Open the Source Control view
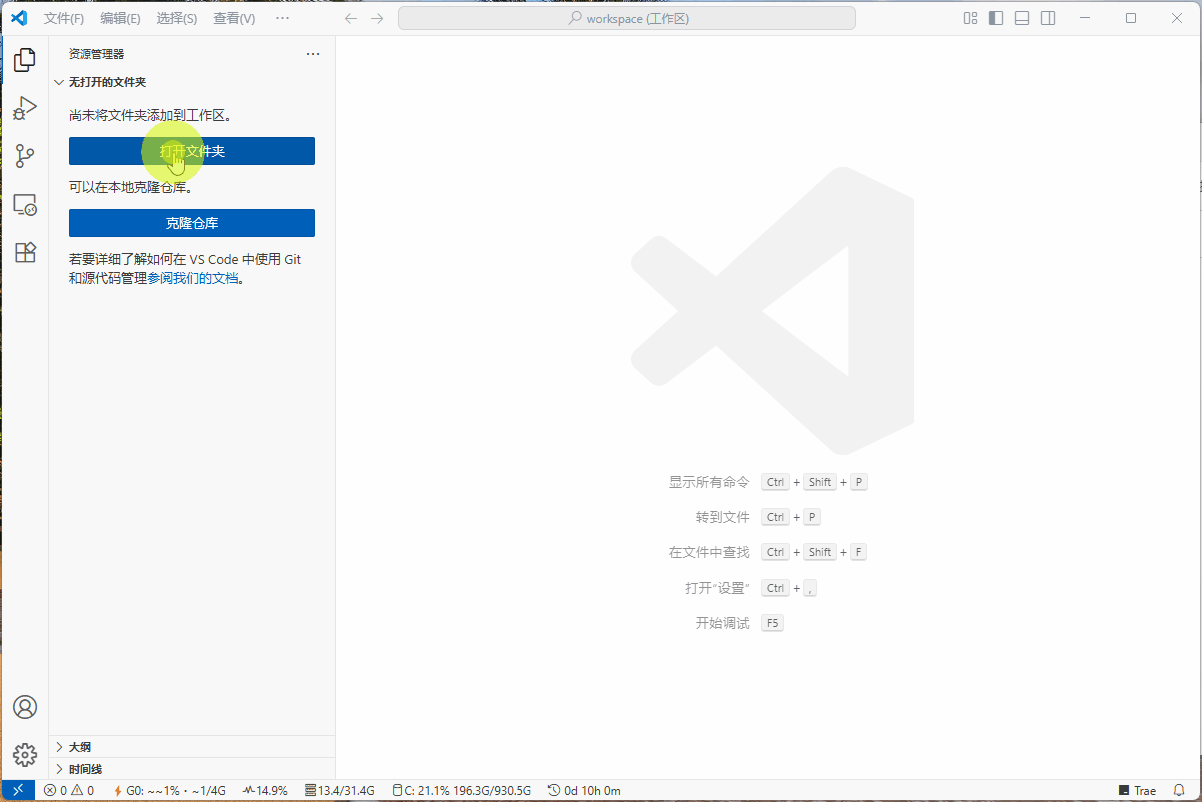Image resolution: width=1202 pixels, height=802 pixels. [x=25, y=156]
